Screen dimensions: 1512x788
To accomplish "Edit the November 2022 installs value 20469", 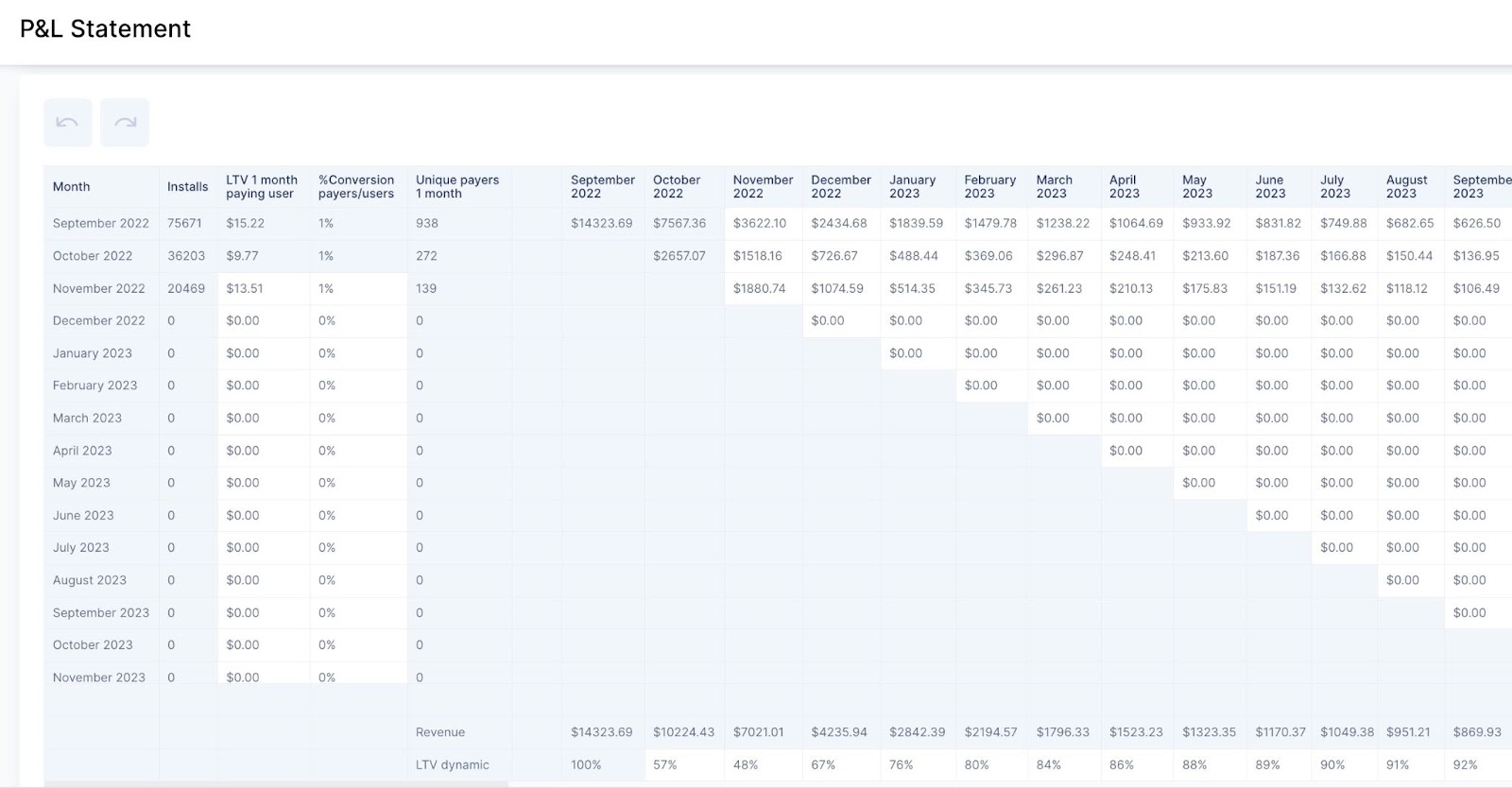I will pos(186,289).
